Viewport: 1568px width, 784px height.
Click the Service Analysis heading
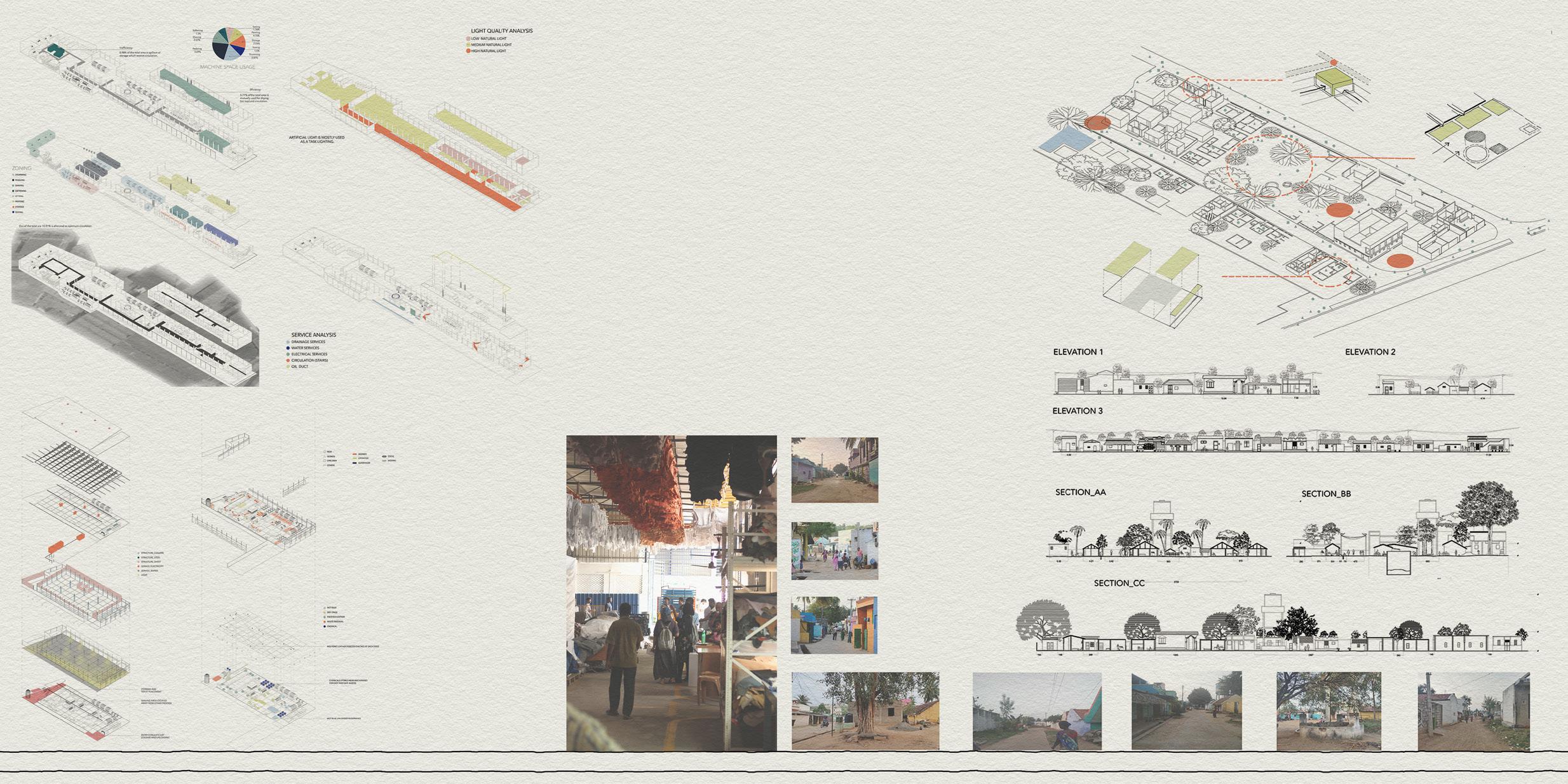click(313, 335)
